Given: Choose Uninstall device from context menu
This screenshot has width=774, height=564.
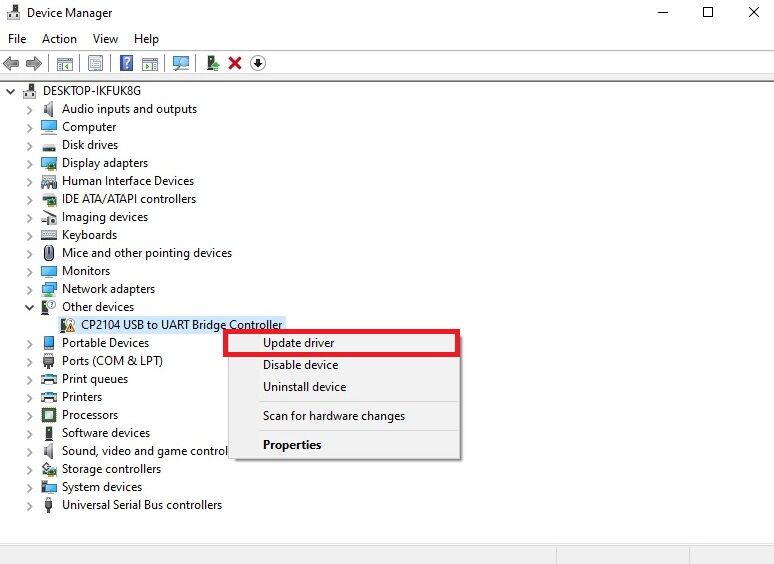Looking at the screenshot, I should pyautogui.click(x=304, y=387).
